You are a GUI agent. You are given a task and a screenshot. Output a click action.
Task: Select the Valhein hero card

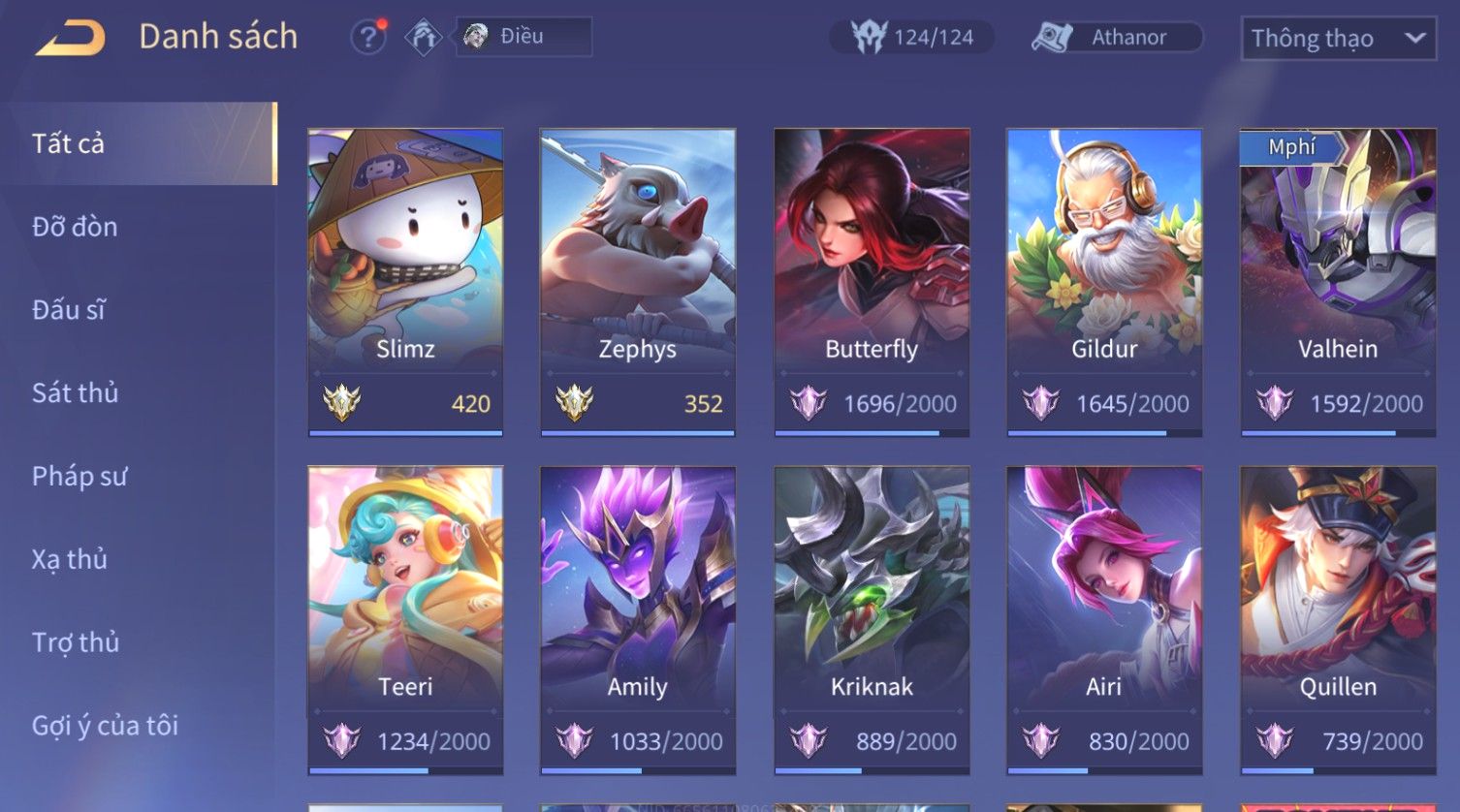click(1338, 282)
